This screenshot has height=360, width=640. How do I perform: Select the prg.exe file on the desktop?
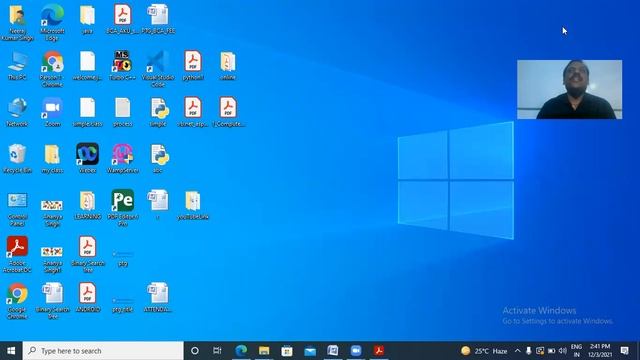tap(122, 304)
